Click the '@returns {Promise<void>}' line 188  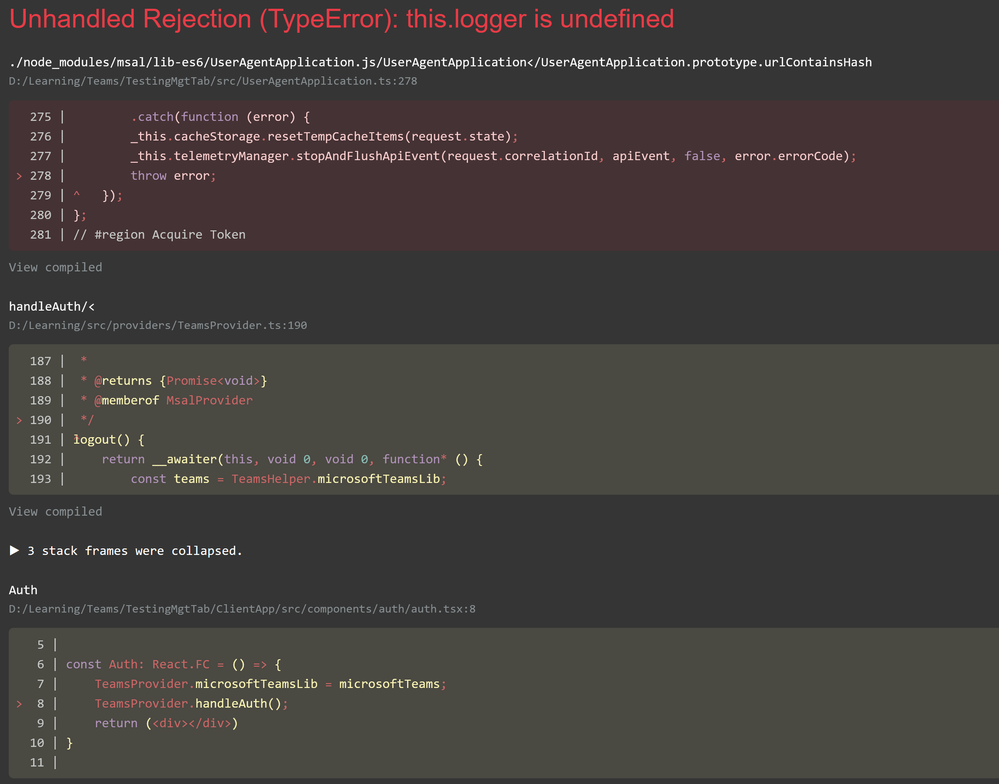[x=174, y=381]
